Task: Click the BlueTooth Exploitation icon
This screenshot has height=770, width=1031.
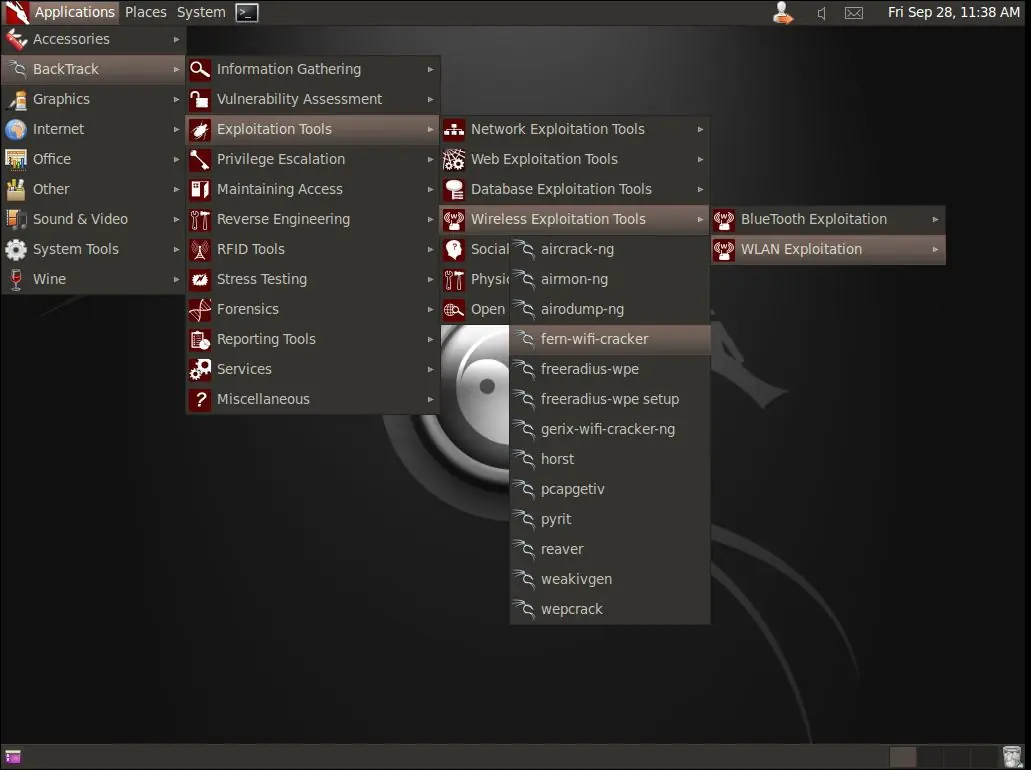Action: (x=724, y=220)
